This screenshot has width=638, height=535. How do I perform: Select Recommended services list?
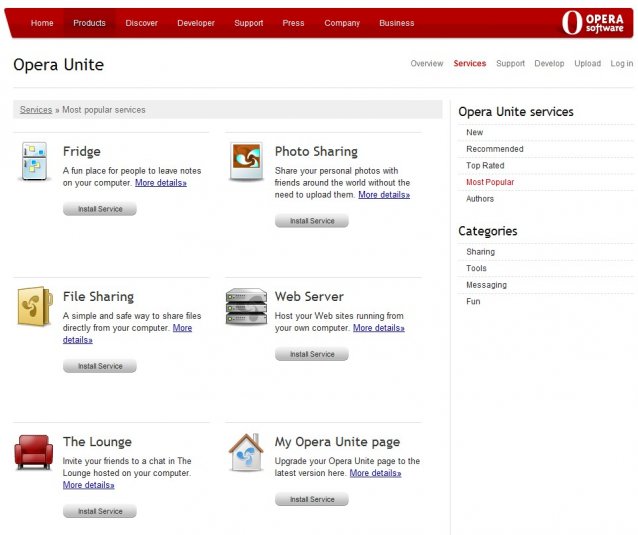click(495, 149)
